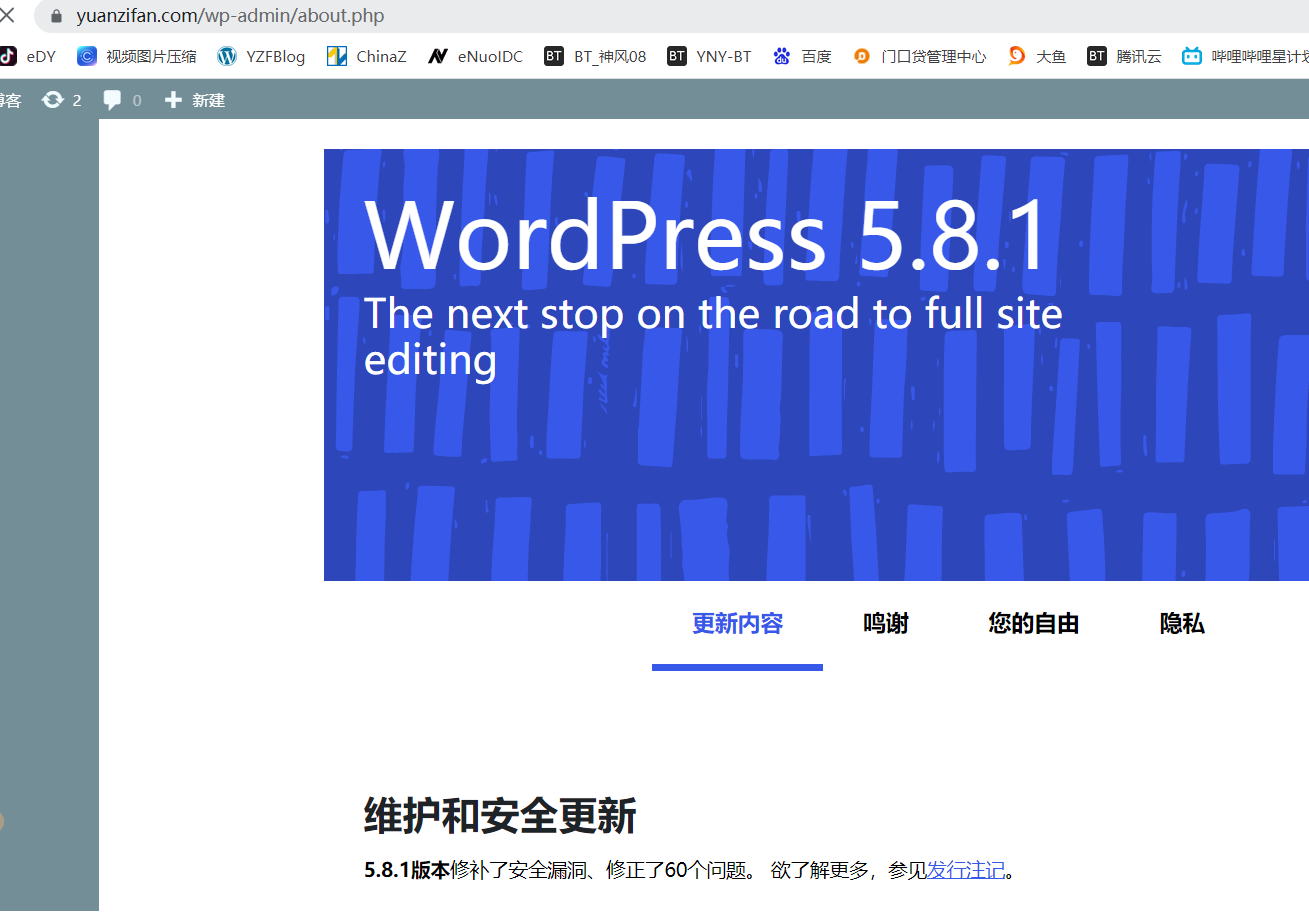Click the eDY TikTok bookmark icon
1309x912 pixels.
click(8, 56)
